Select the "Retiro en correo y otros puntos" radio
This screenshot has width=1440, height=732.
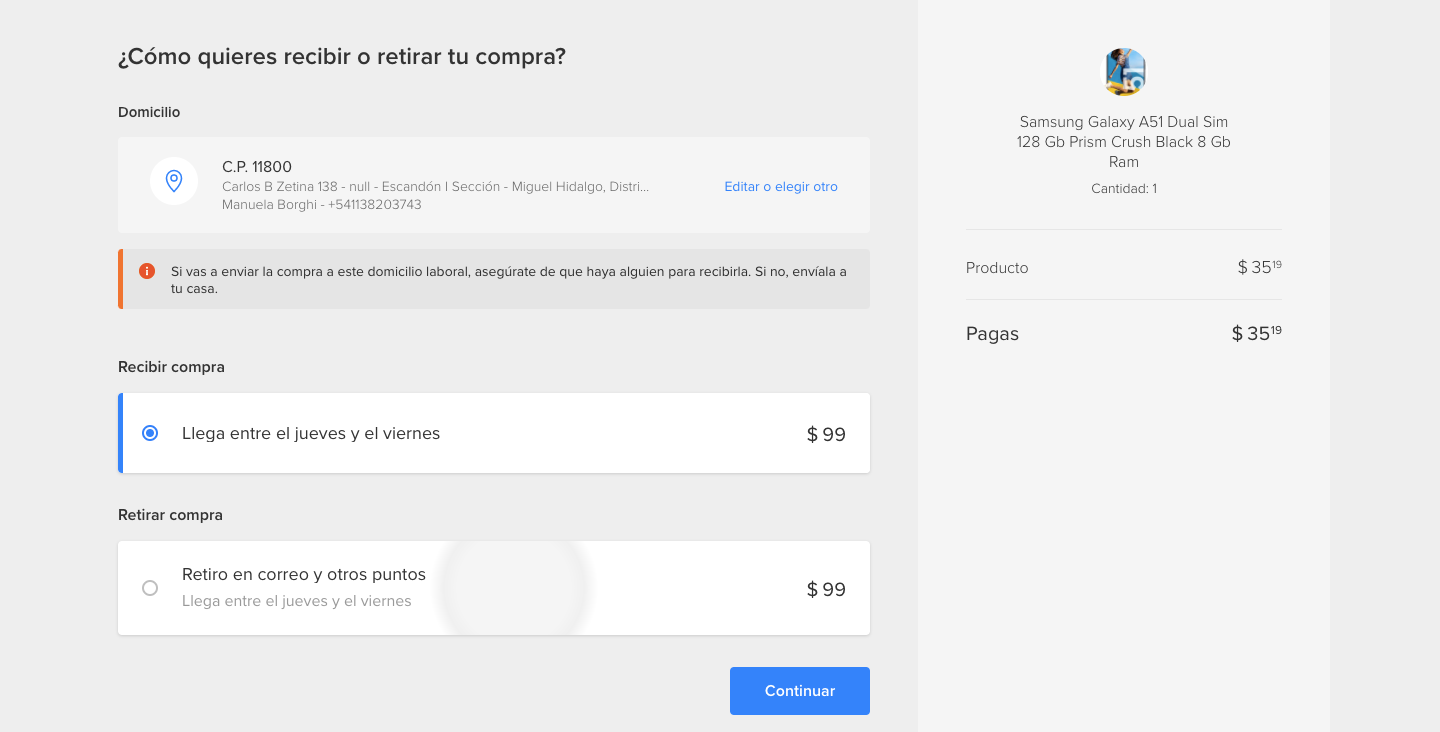point(150,588)
